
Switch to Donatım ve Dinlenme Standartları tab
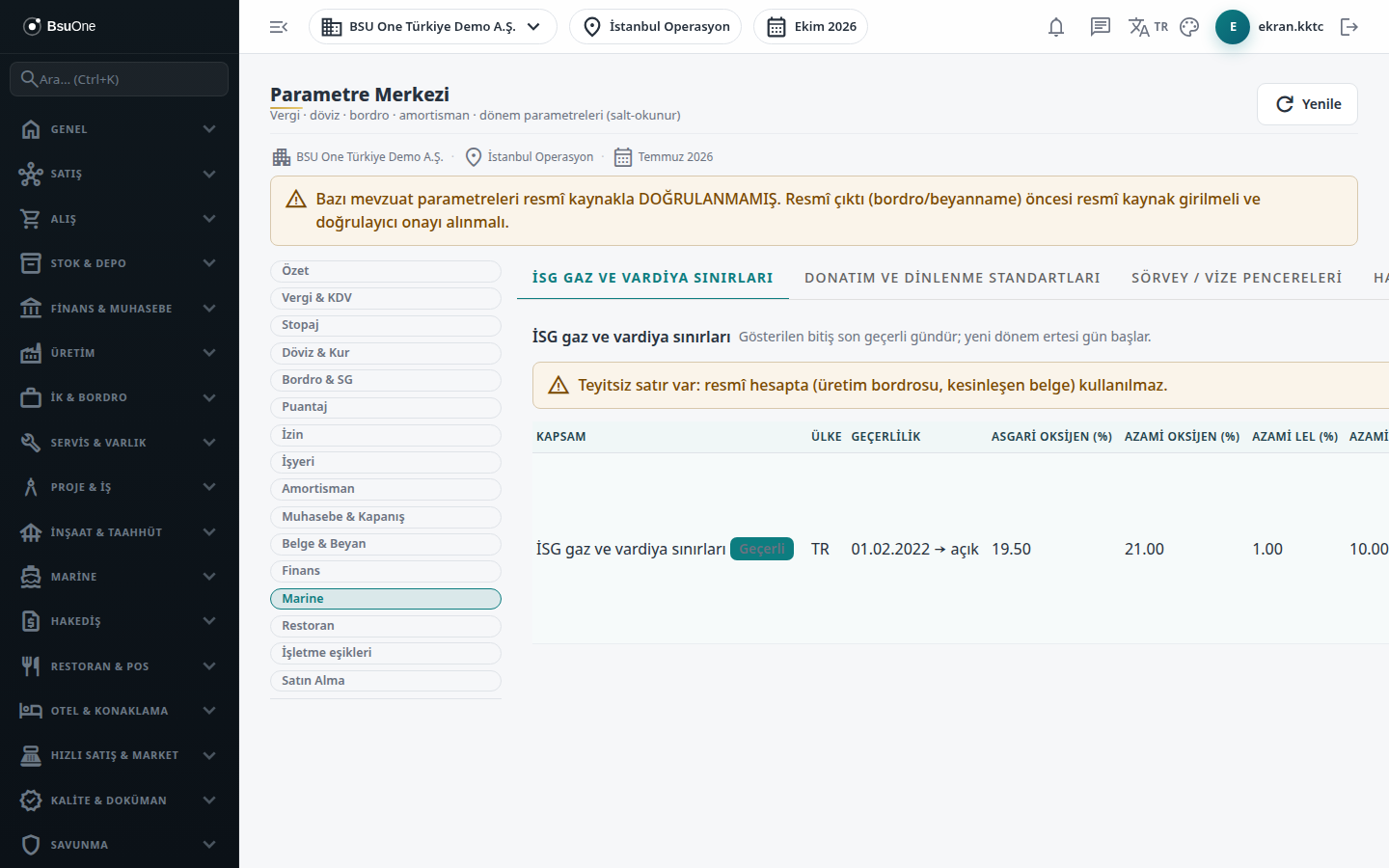click(952, 278)
